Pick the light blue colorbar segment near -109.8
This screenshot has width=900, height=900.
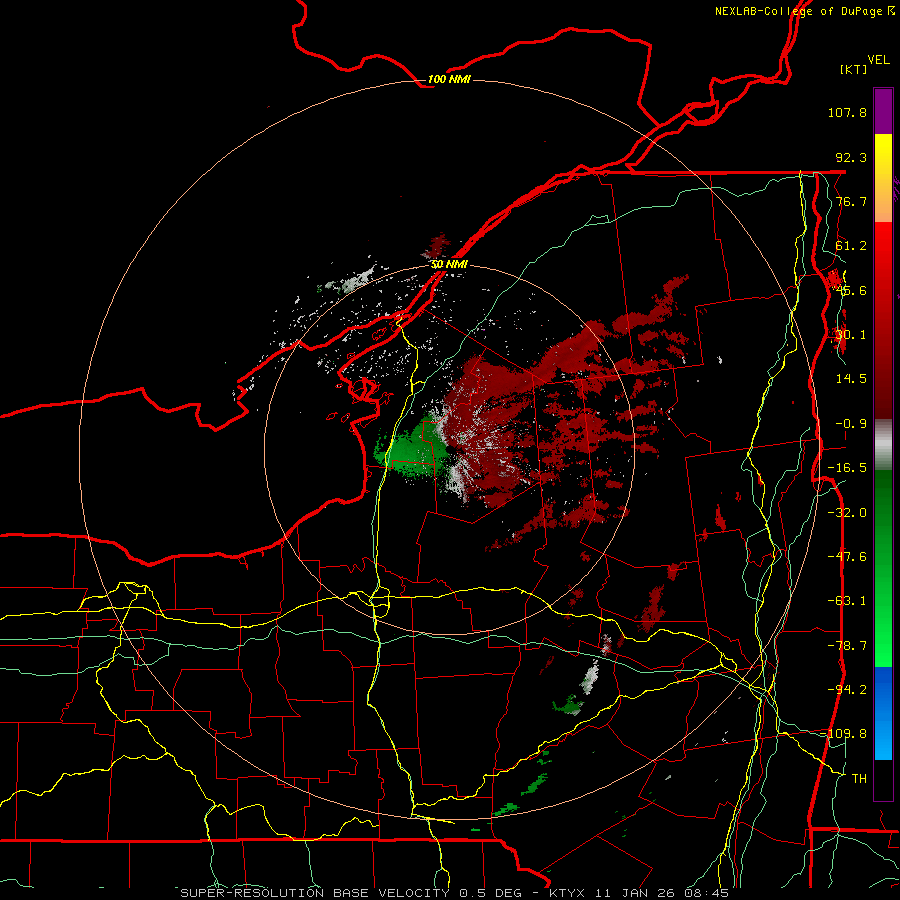(x=883, y=738)
